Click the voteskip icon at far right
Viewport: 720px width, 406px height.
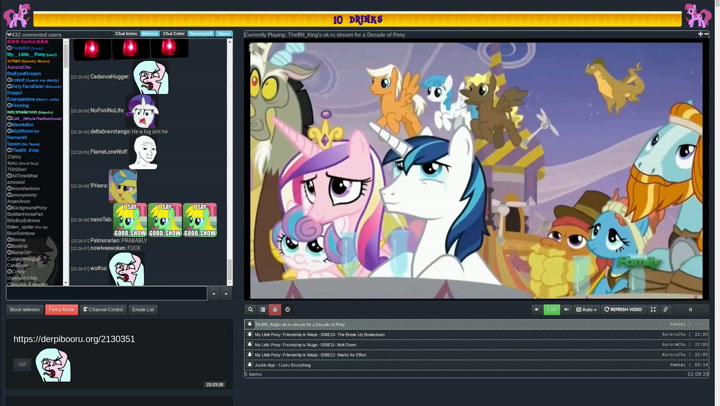click(690, 310)
